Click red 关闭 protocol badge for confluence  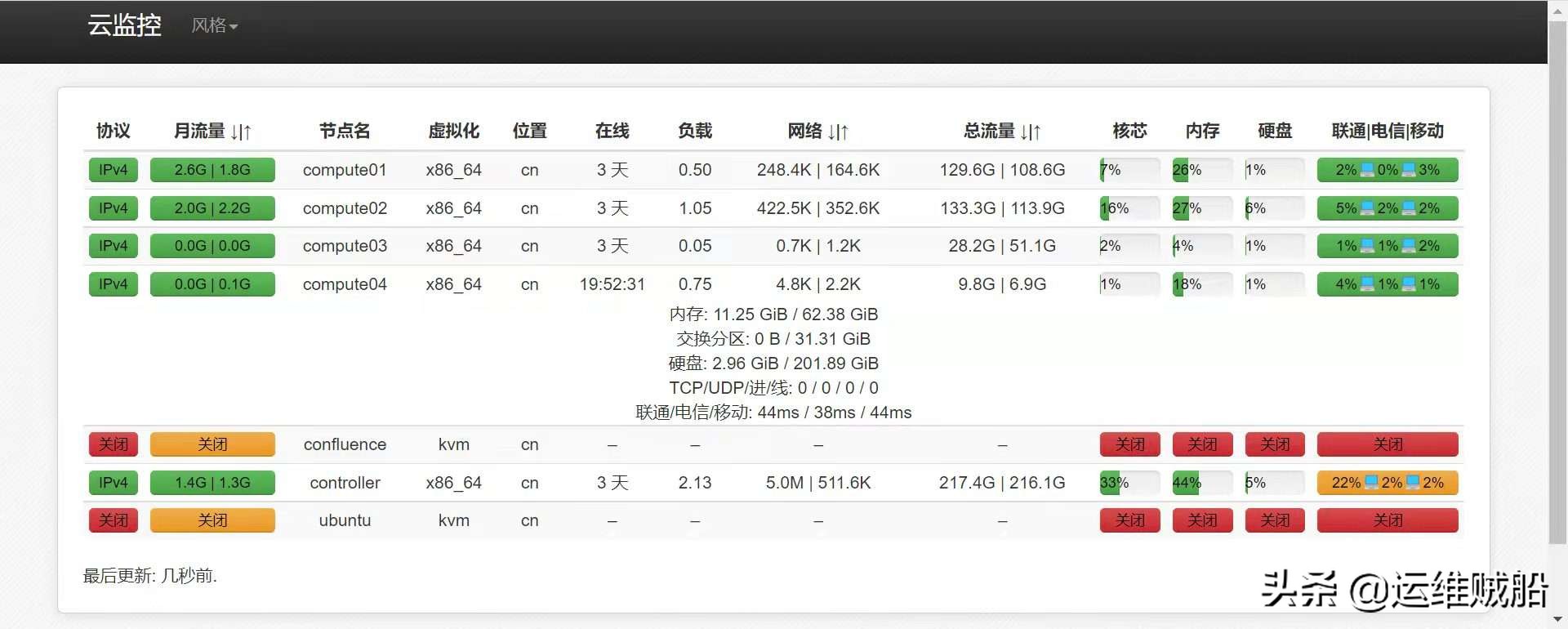tap(114, 444)
